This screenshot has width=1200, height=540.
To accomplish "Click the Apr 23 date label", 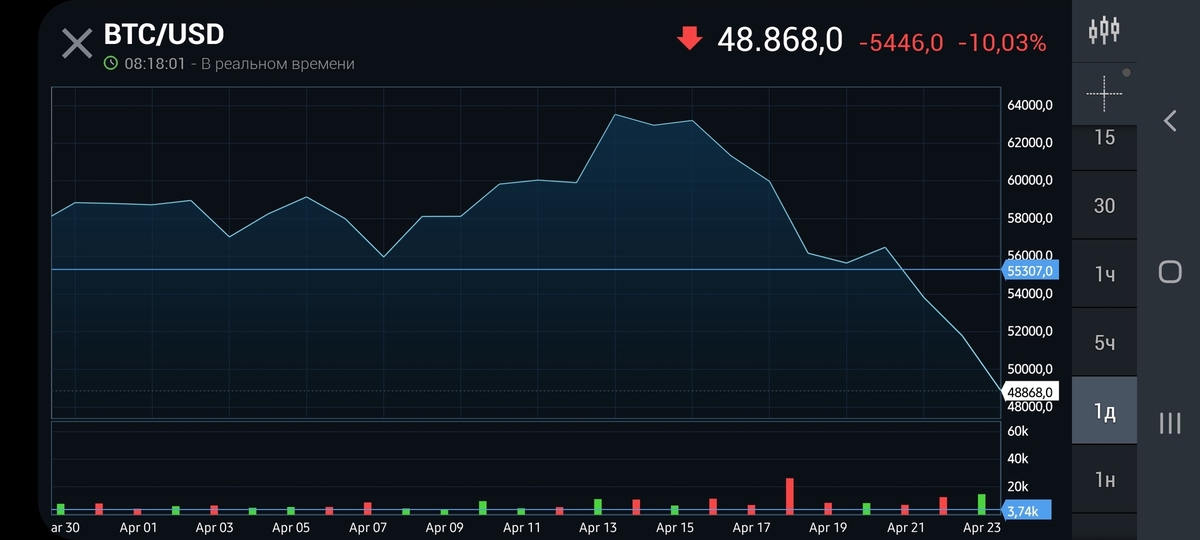I will click(x=981, y=527).
